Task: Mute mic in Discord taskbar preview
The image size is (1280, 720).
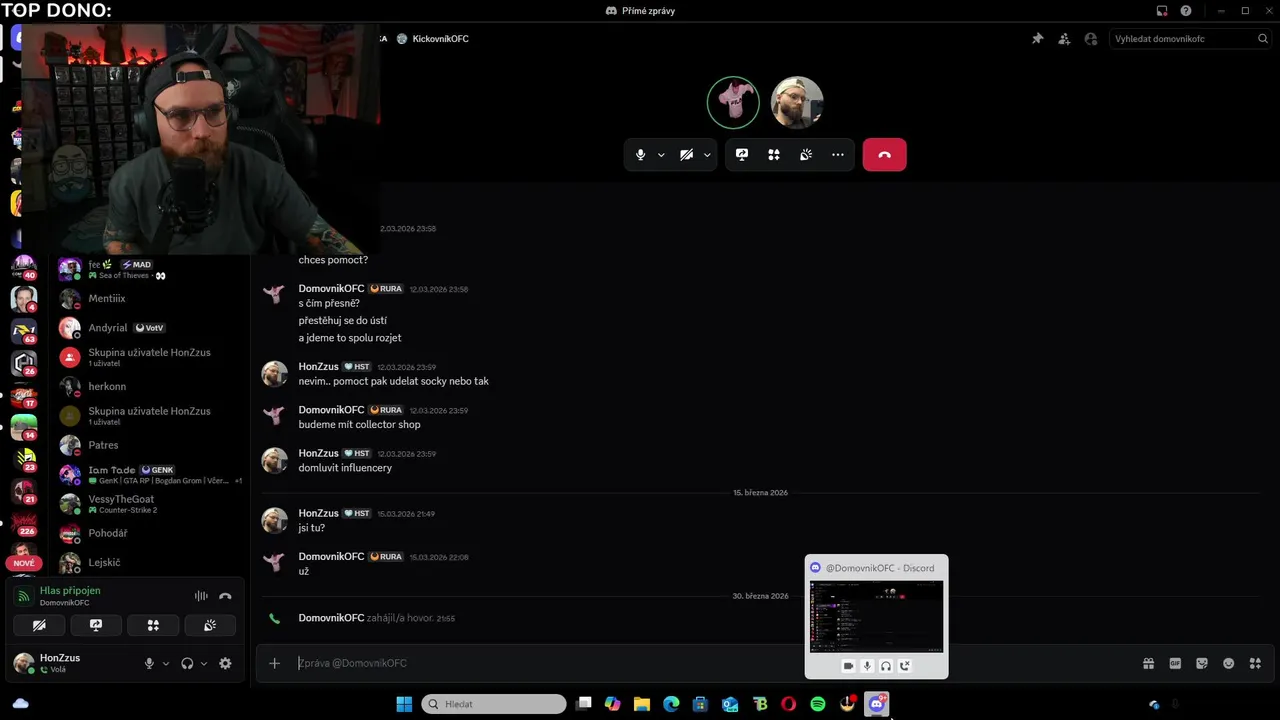Action: tap(867, 666)
